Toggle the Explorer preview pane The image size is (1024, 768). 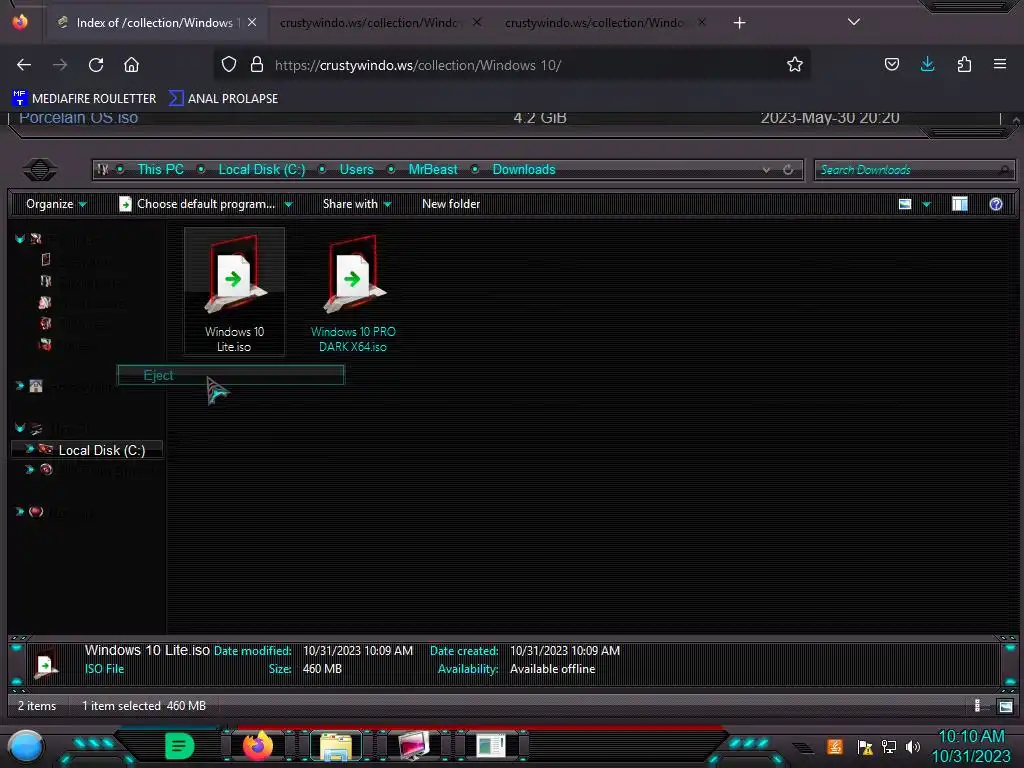(959, 204)
